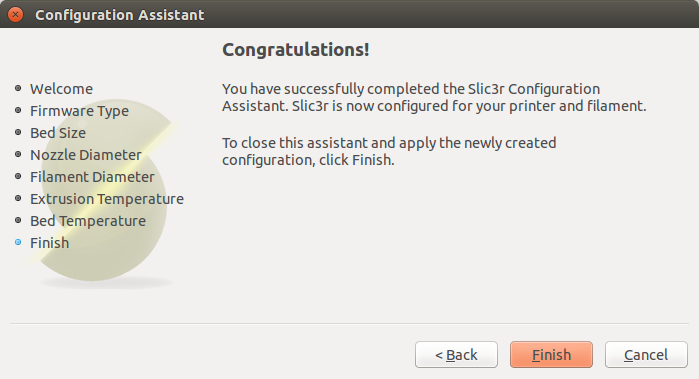
Task: Click the bullet icon beside Filament Diameter
Action: click(18, 176)
